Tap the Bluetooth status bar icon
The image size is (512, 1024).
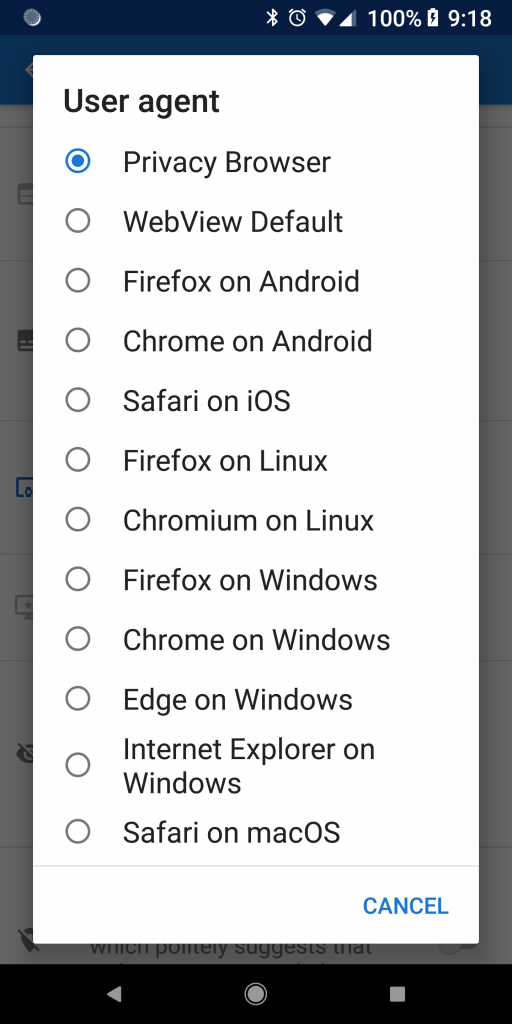click(272, 18)
